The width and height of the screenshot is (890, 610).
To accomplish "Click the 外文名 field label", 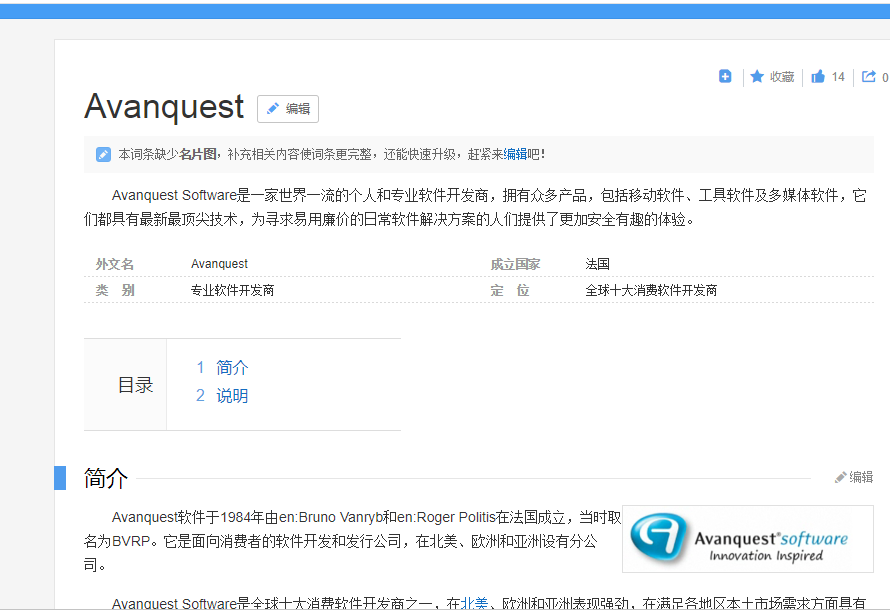I will (115, 264).
